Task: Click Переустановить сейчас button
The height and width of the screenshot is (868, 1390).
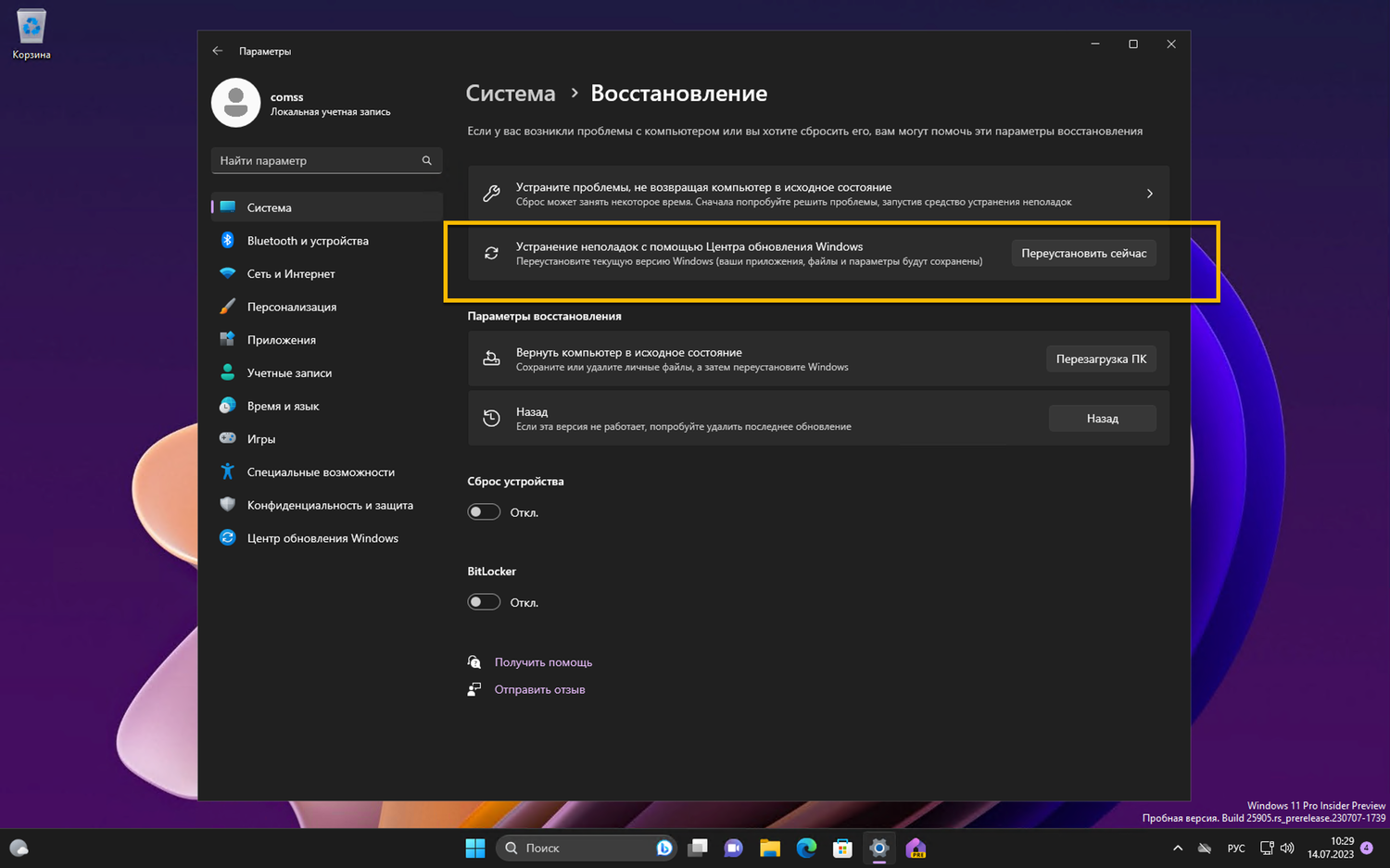Action: click(1083, 253)
